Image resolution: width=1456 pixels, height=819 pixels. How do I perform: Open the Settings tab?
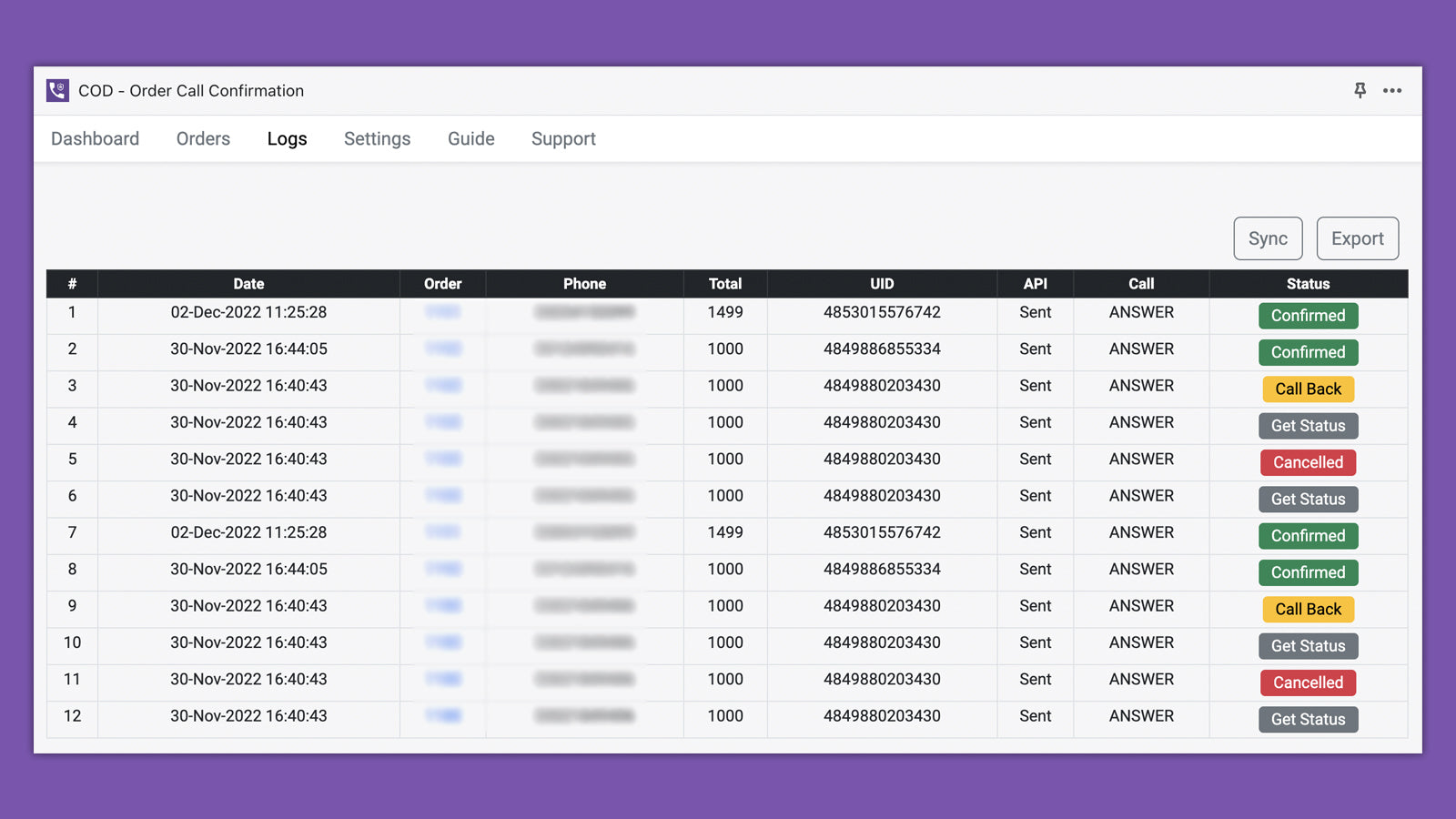click(377, 138)
